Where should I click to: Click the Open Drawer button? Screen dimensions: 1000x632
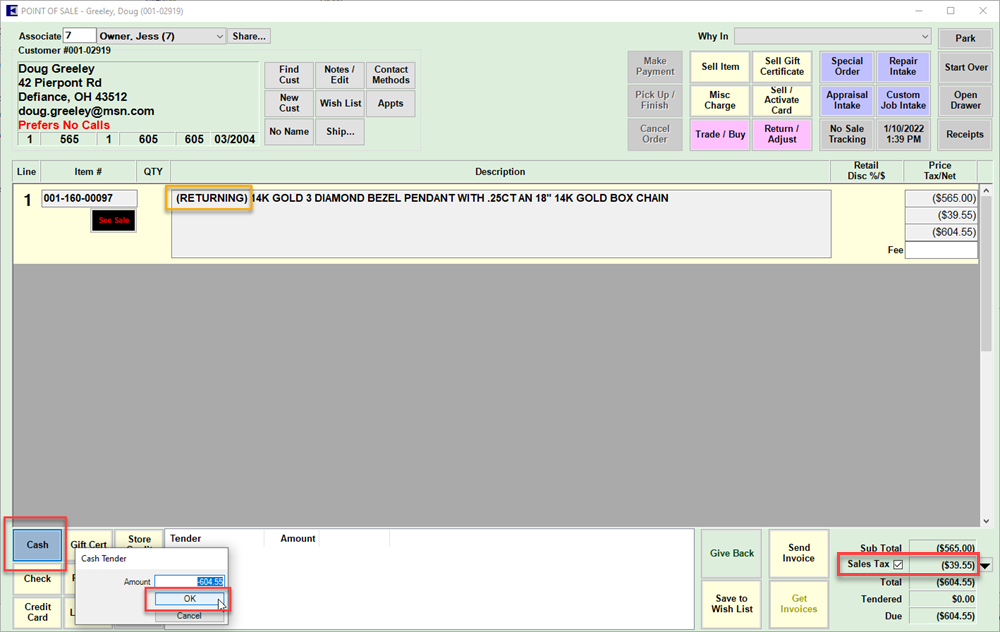tap(965, 100)
